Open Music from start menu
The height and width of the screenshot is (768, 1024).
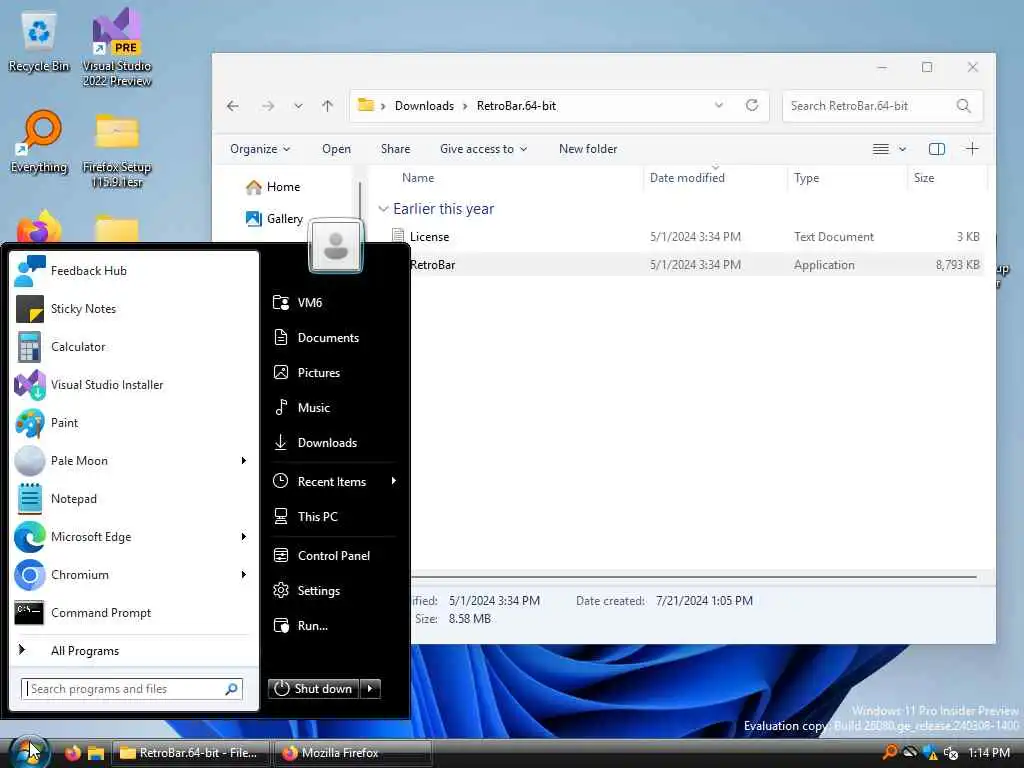[334, 408]
